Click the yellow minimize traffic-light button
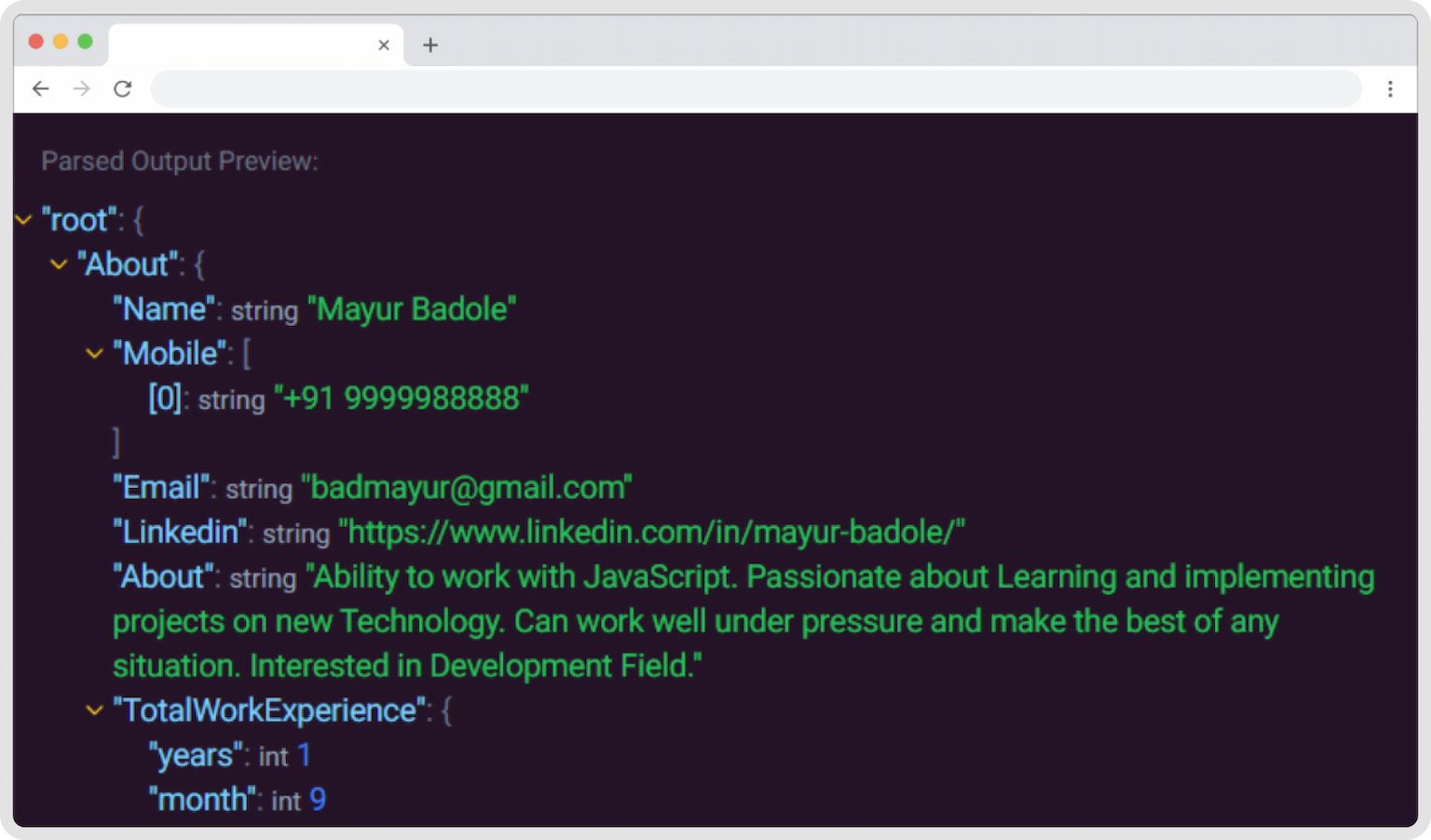The image size is (1431, 840). tap(60, 41)
